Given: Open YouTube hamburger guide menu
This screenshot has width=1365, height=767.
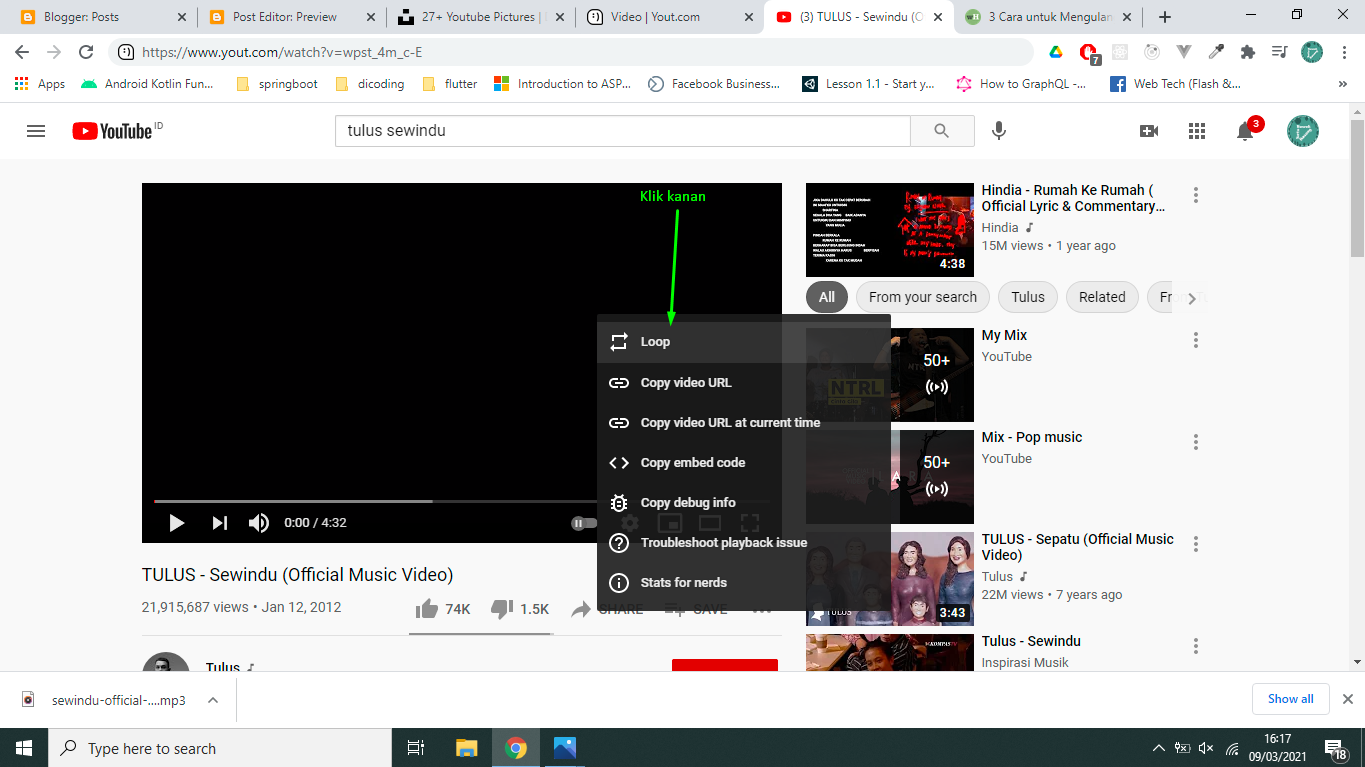Looking at the screenshot, I should [x=36, y=131].
